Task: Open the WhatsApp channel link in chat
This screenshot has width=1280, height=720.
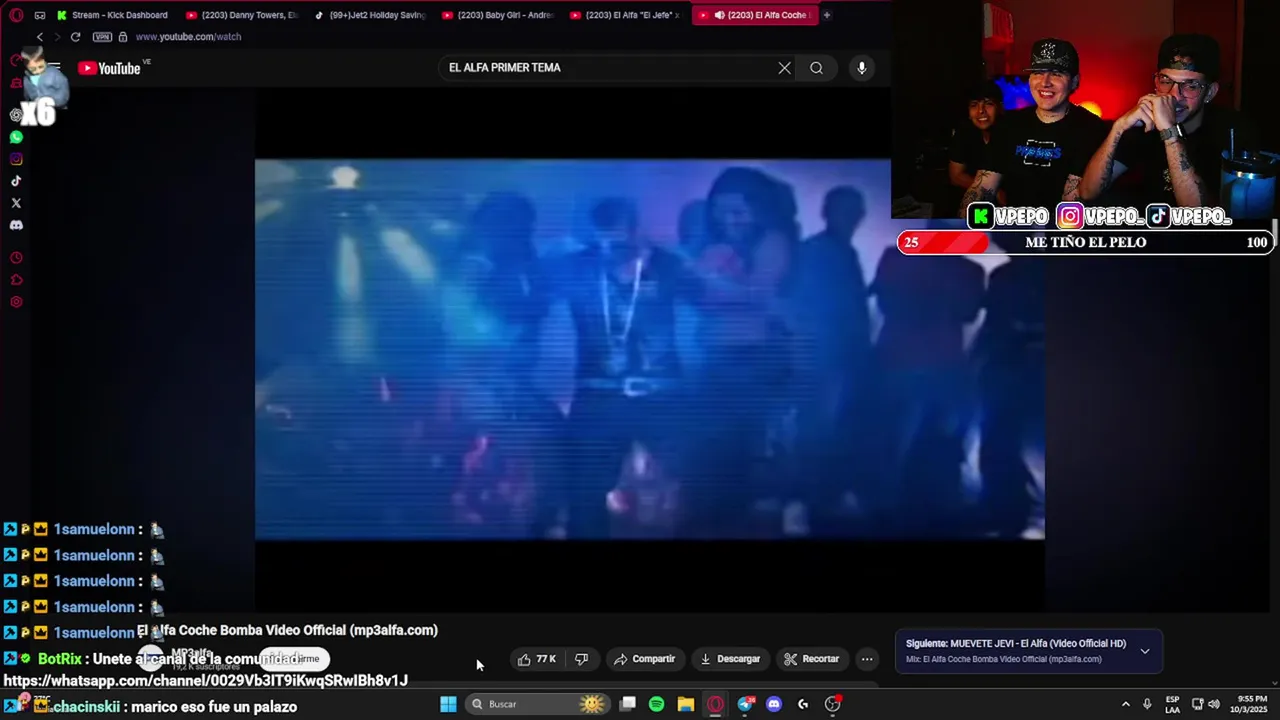Action: [205, 681]
